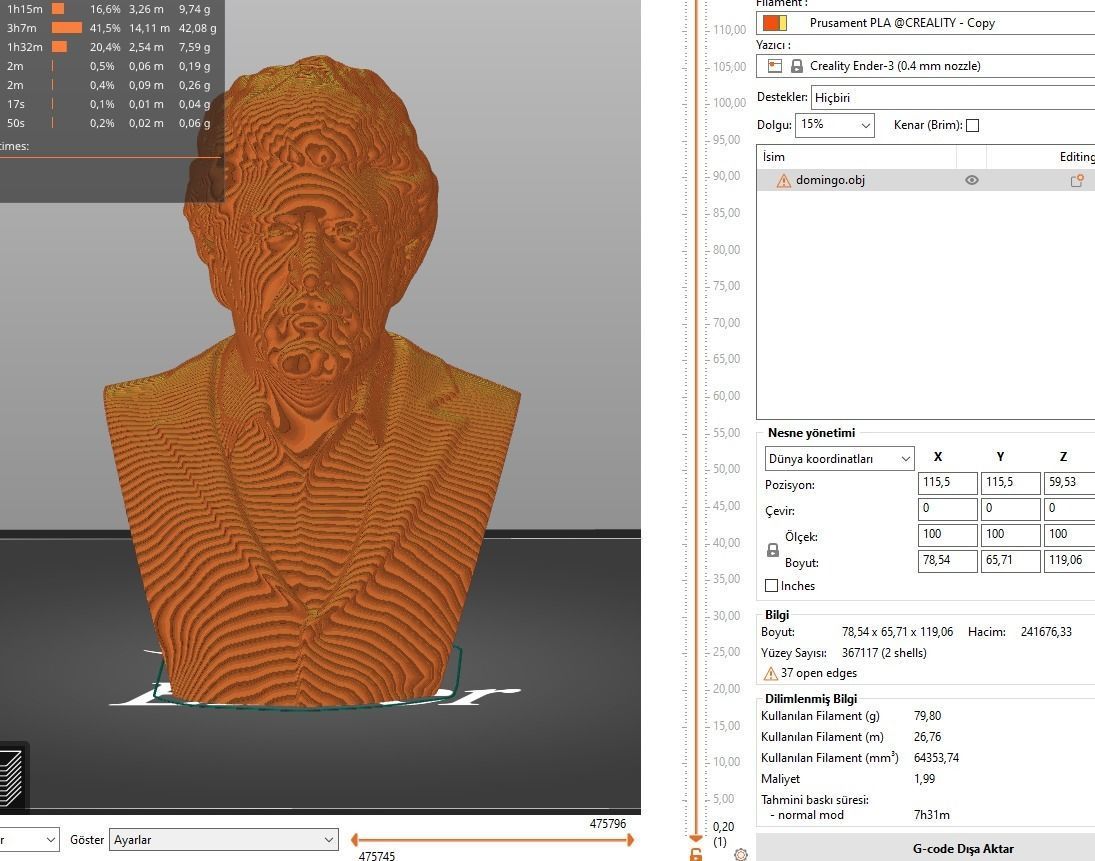Click the color swatch in the 1h32m legend row
Viewport: 1095px width, 861px height.
59,47
